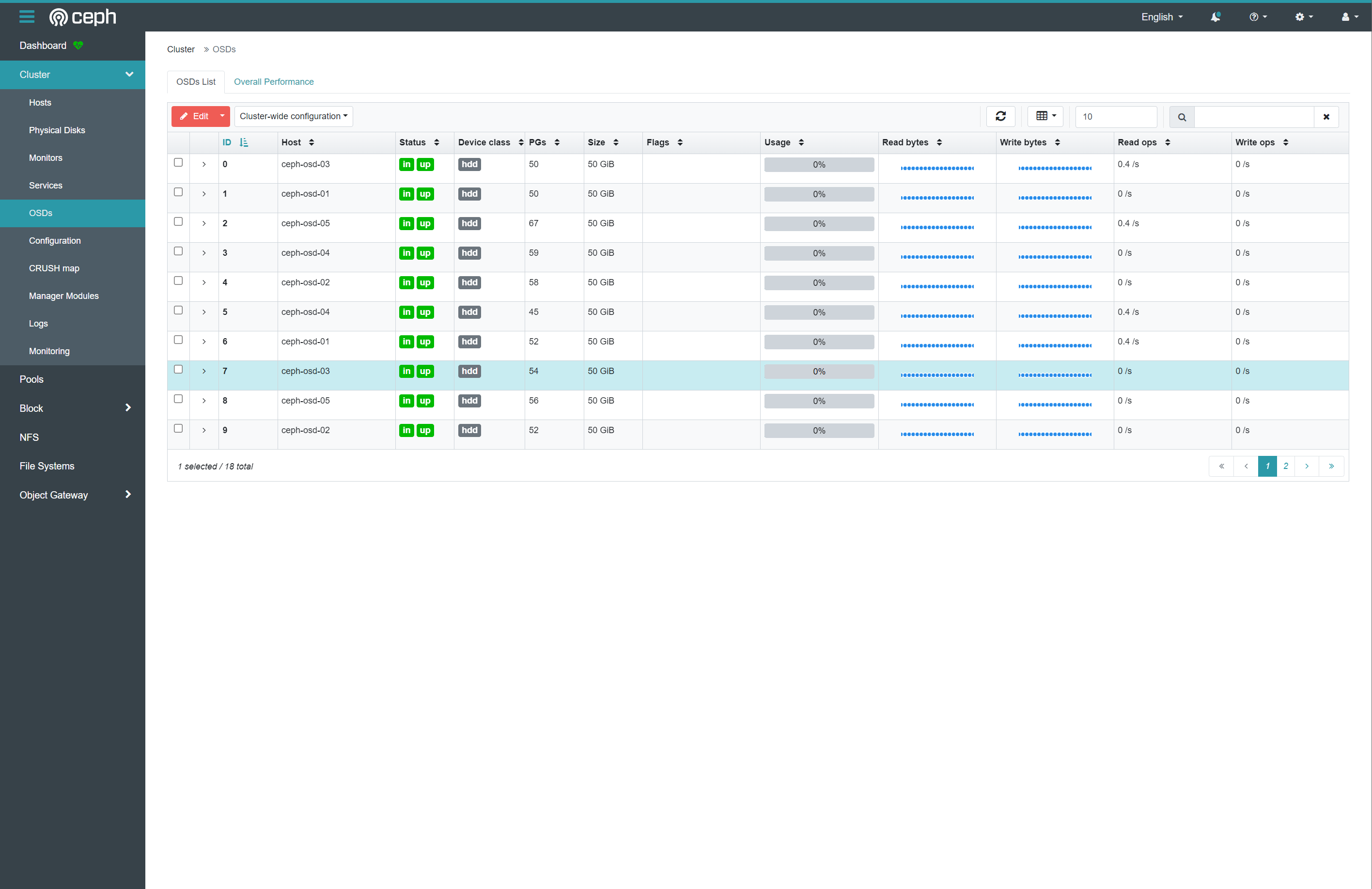1372x889 pixels.
Task: Open the table columns toggle icon
Action: tap(1045, 116)
